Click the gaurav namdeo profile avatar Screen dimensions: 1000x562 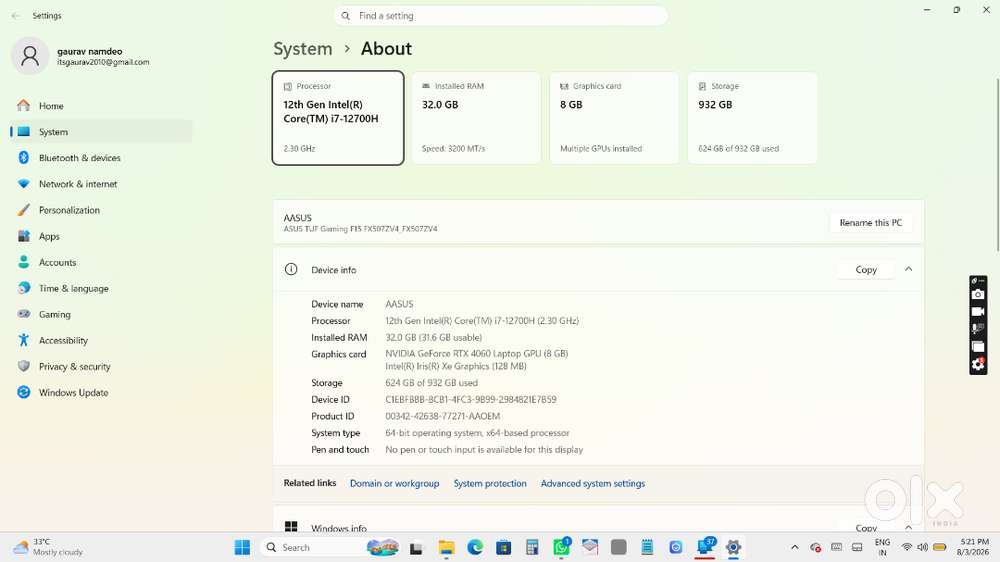[x=30, y=56]
